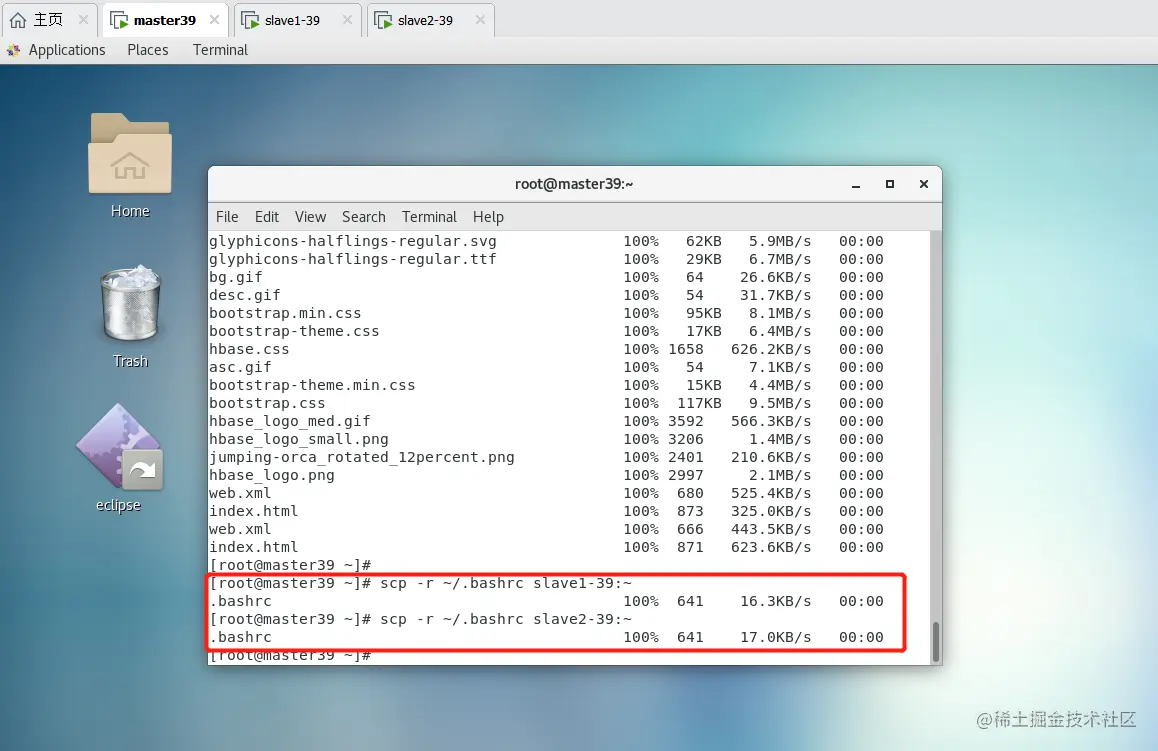Click the 5.9MB/s transfer speed value

click(780, 241)
